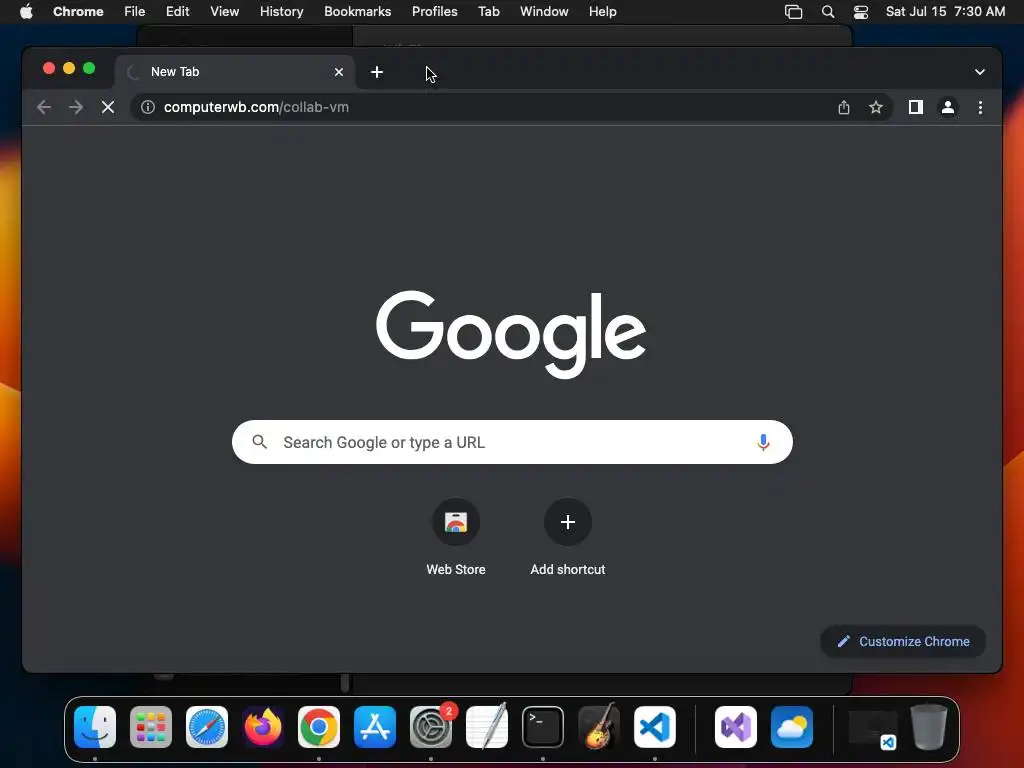The image size is (1024, 768).
Task: Open the View menu
Action: (x=224, y=11)
